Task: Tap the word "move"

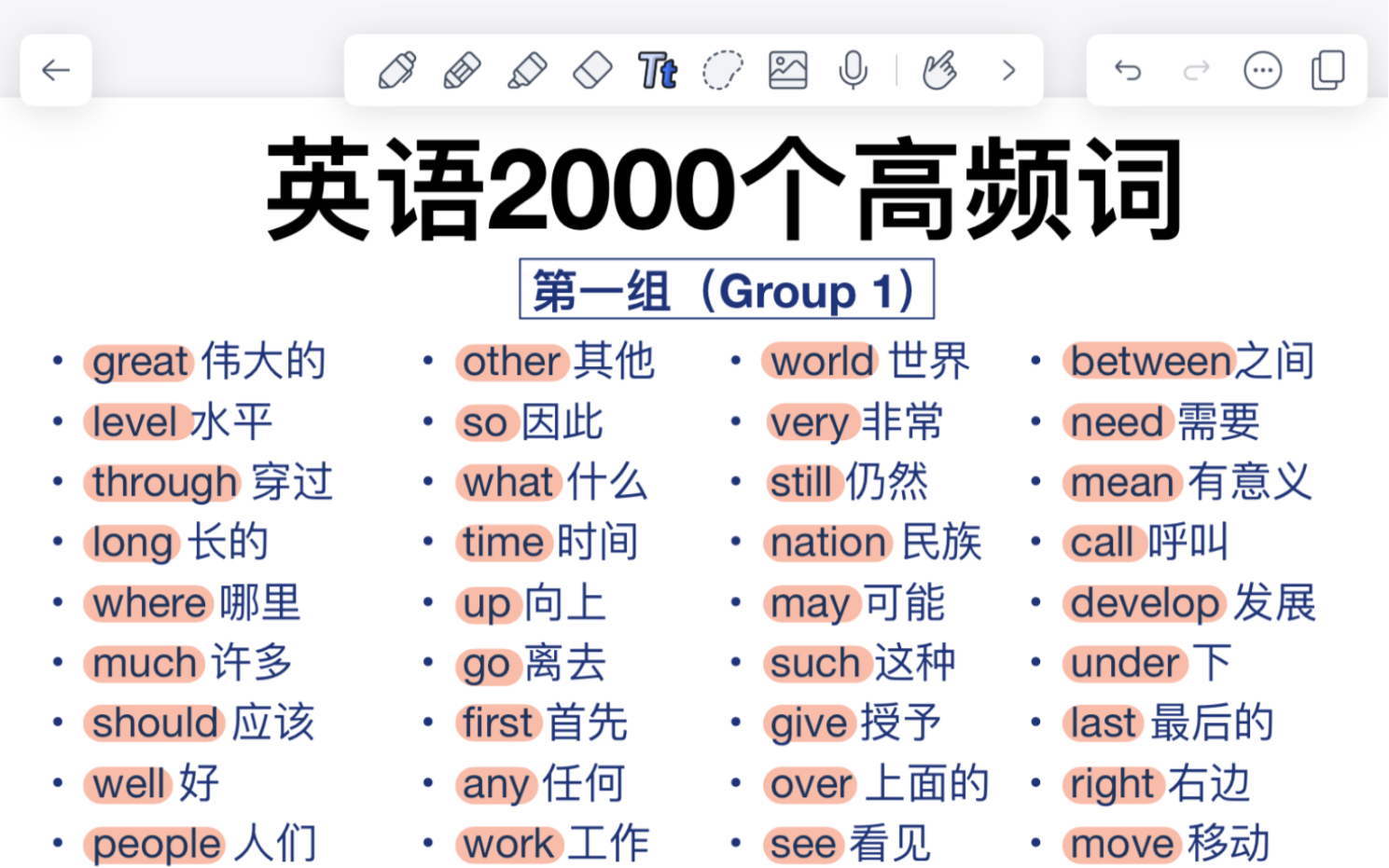Action: (1122, 845)
